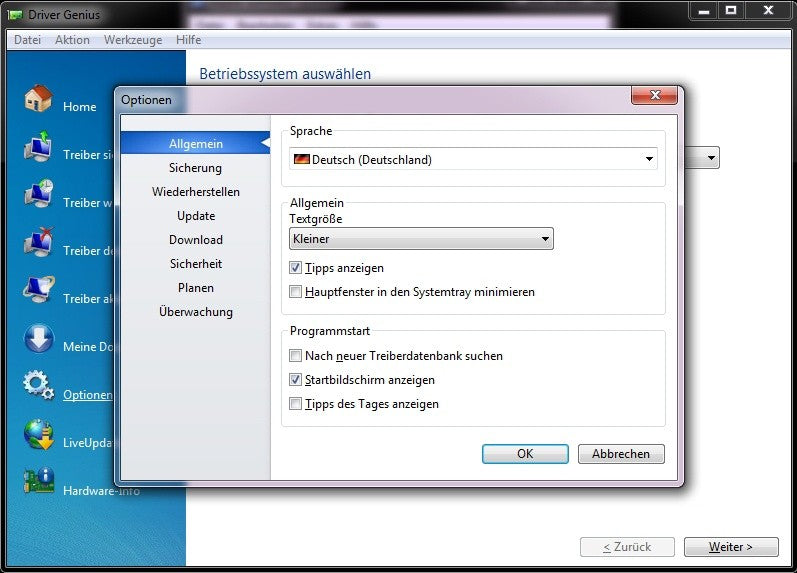
Task: Select the Allgemein options category
Action: pos(196,143)
